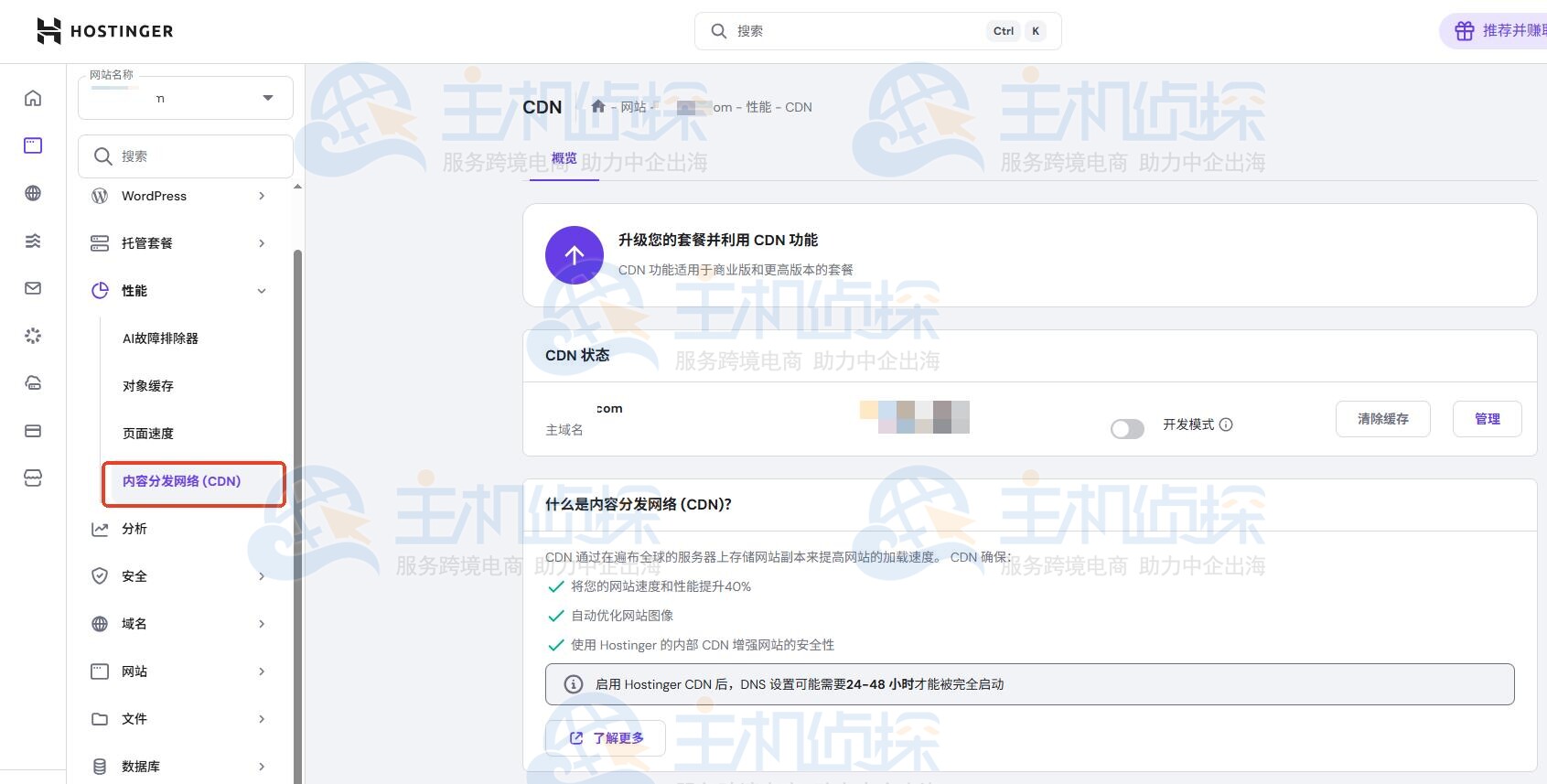
Task: Open AI故障排除器 menu item
Action: (160, 338)
